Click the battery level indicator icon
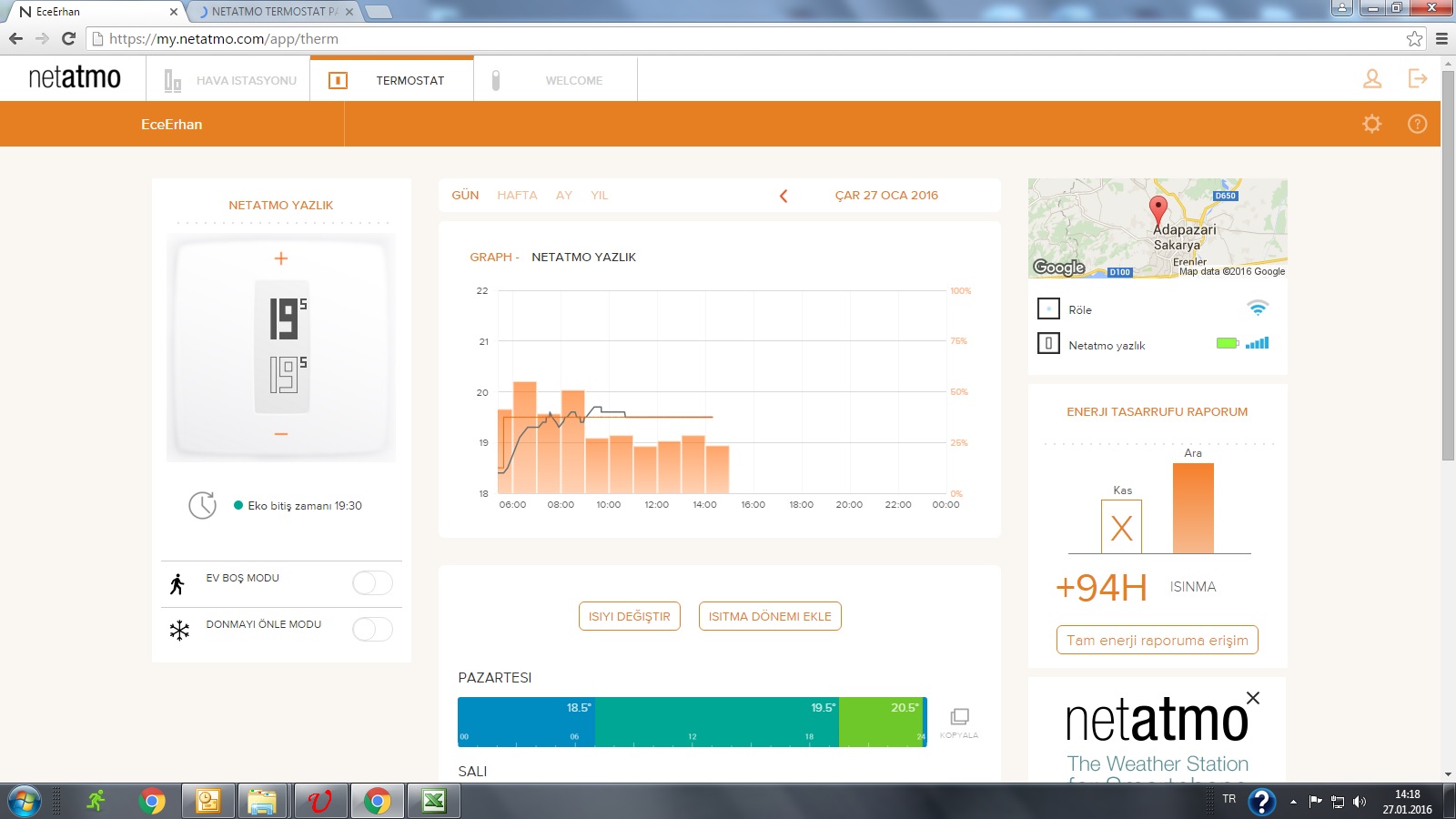 (x=1228, y=343)
